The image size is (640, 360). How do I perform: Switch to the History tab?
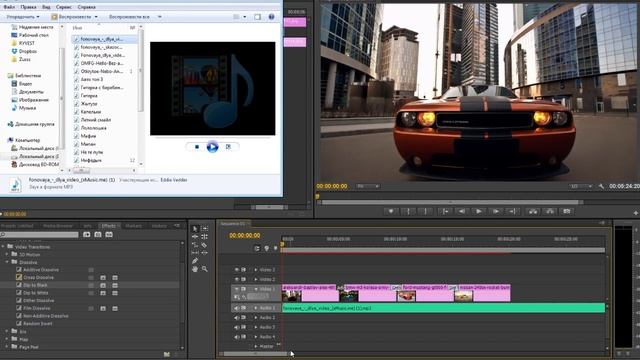pyautogui.click(x=159, y=226)
